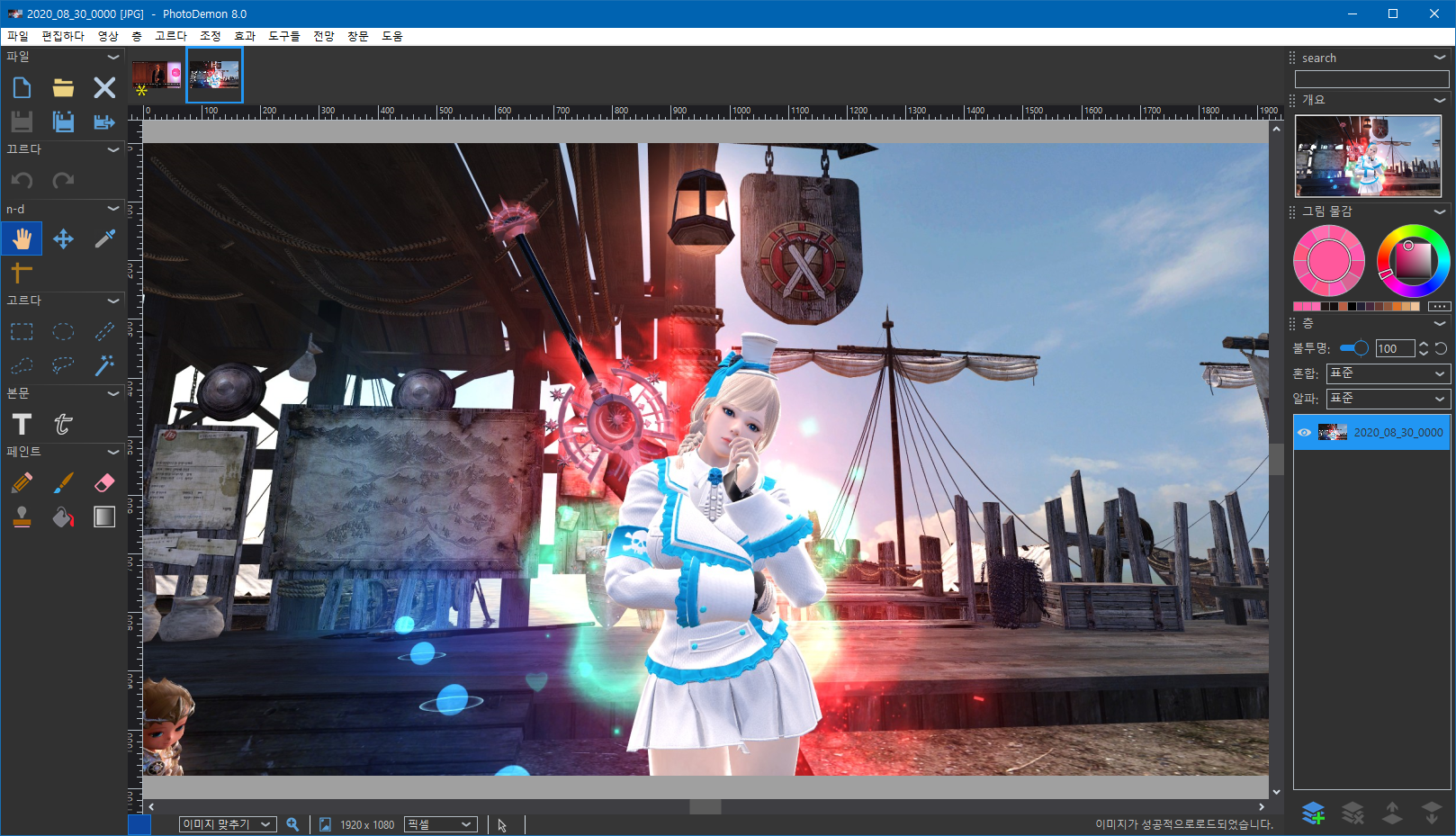
Task: Select the rectangular selection tool
Action: (22, 331)
